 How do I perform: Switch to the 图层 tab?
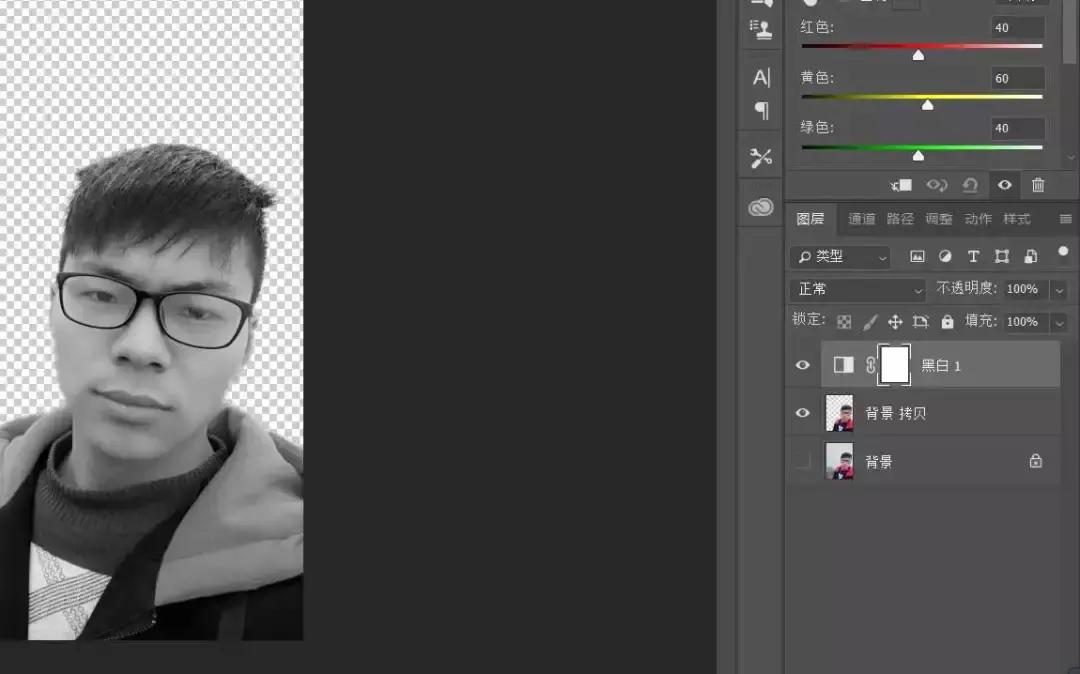[x=810, y=219]
